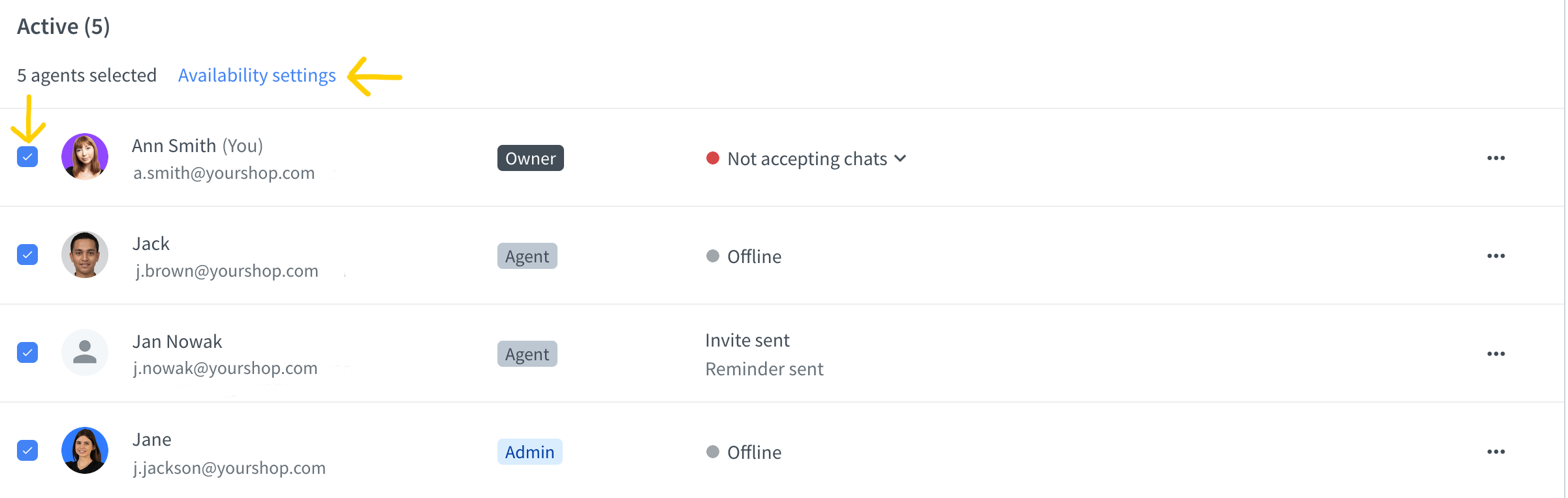The image size is (1568, 498).
Task: Select the Active (5) section heading
Action: point(63,26)
